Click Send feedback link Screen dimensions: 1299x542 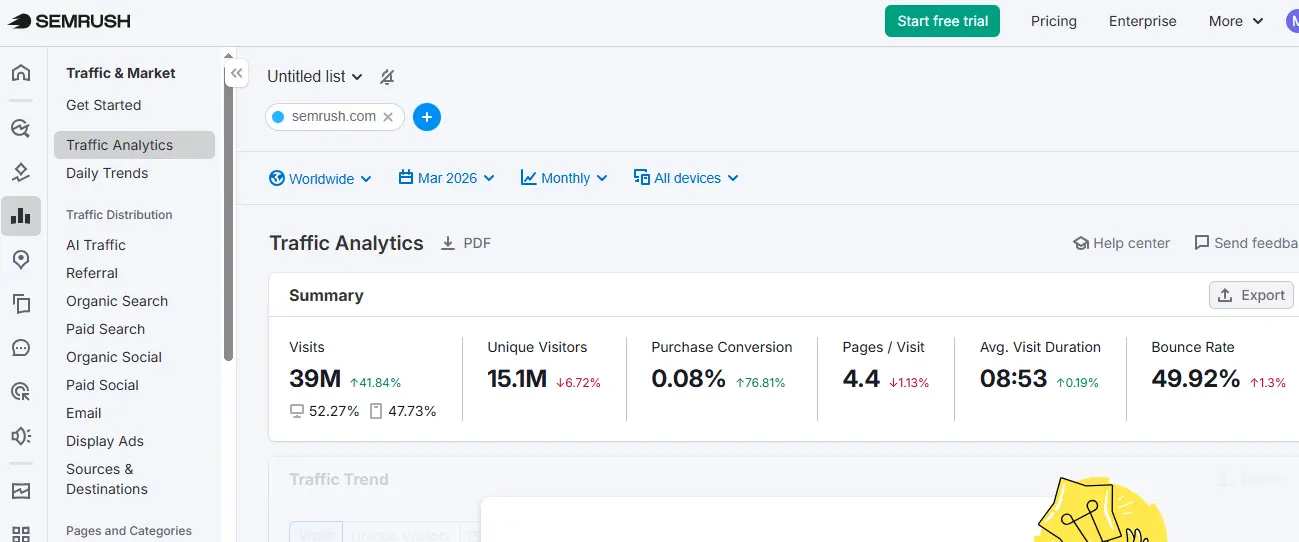(x=1246, y=243)
